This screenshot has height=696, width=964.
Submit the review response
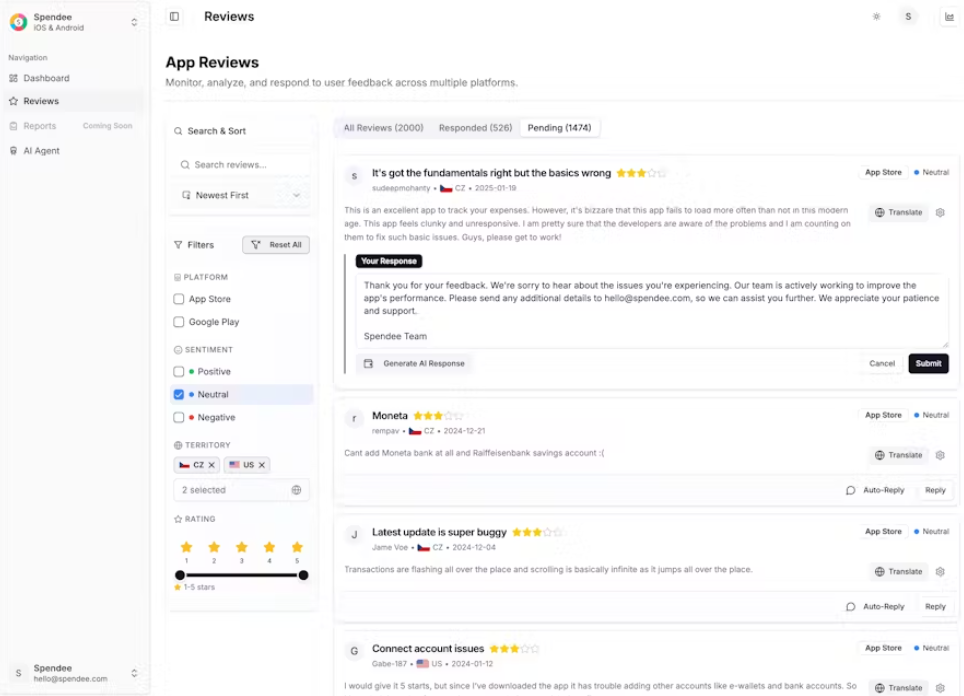(x=928, y=363)
